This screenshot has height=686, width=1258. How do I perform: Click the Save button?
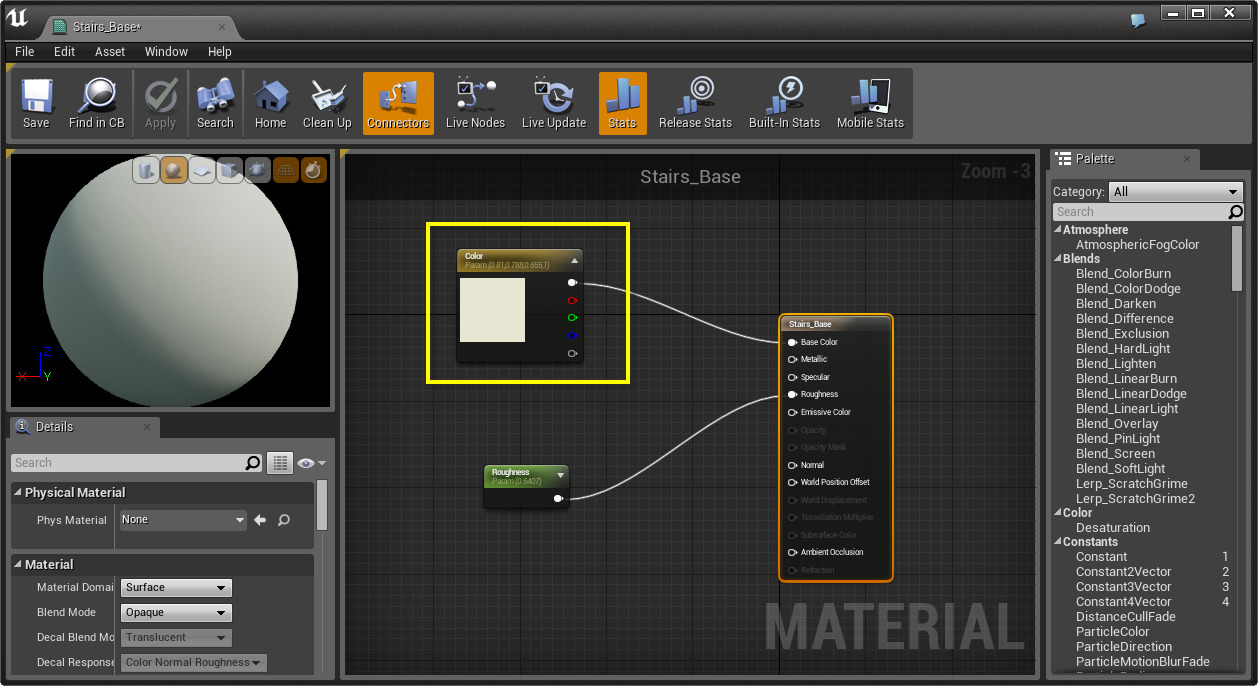pos(37,100)
